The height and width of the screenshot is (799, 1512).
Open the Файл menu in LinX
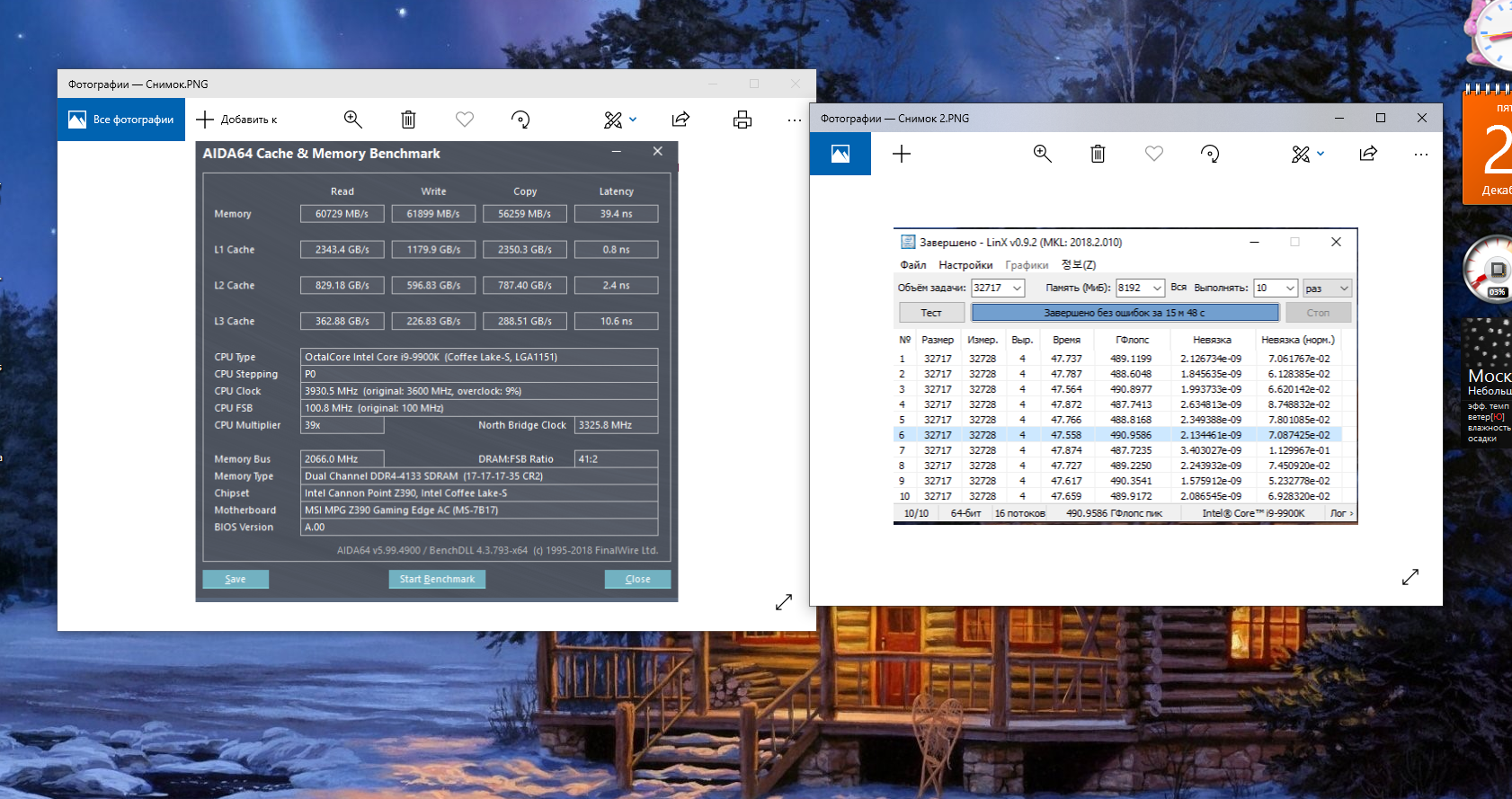click(913, 265)
